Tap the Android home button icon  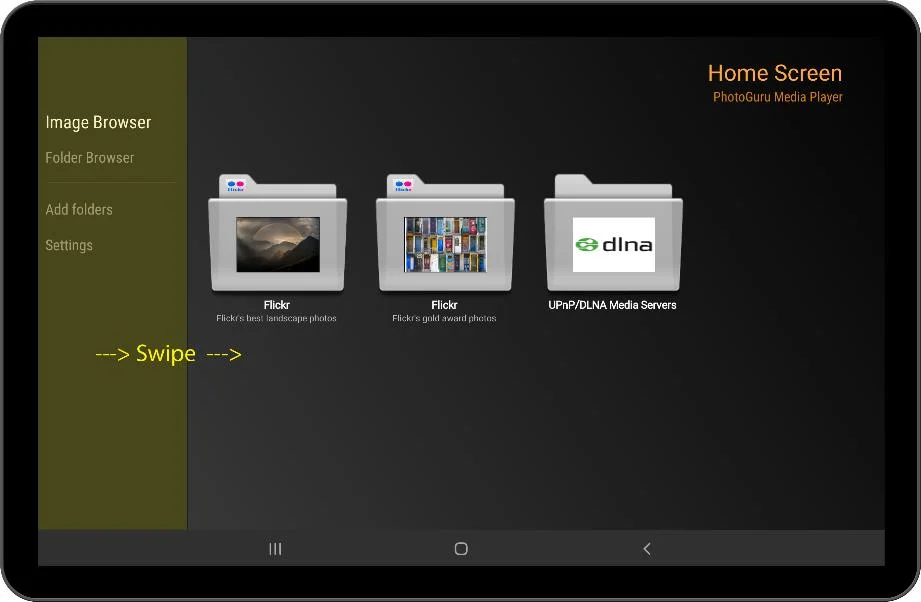click(x=461, y=549)
